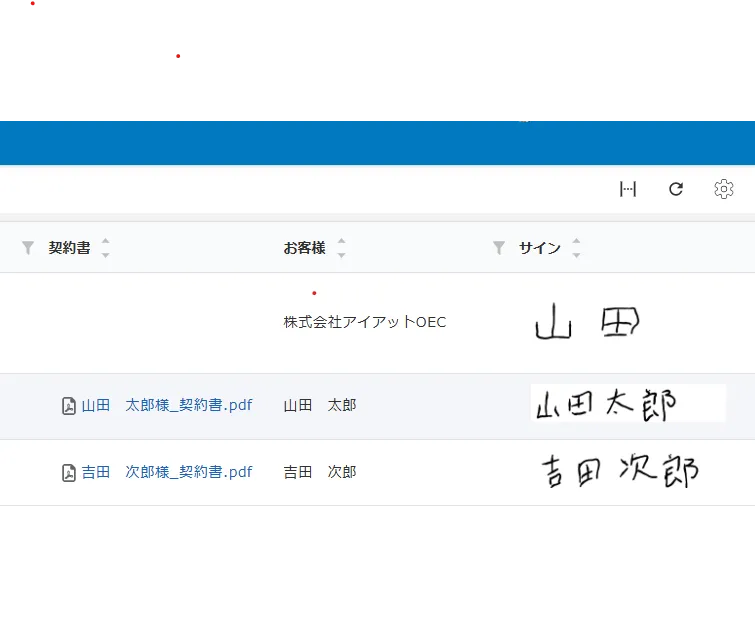Open filter for 契約書 column
The image size is (755, 625).
(28, 248)
